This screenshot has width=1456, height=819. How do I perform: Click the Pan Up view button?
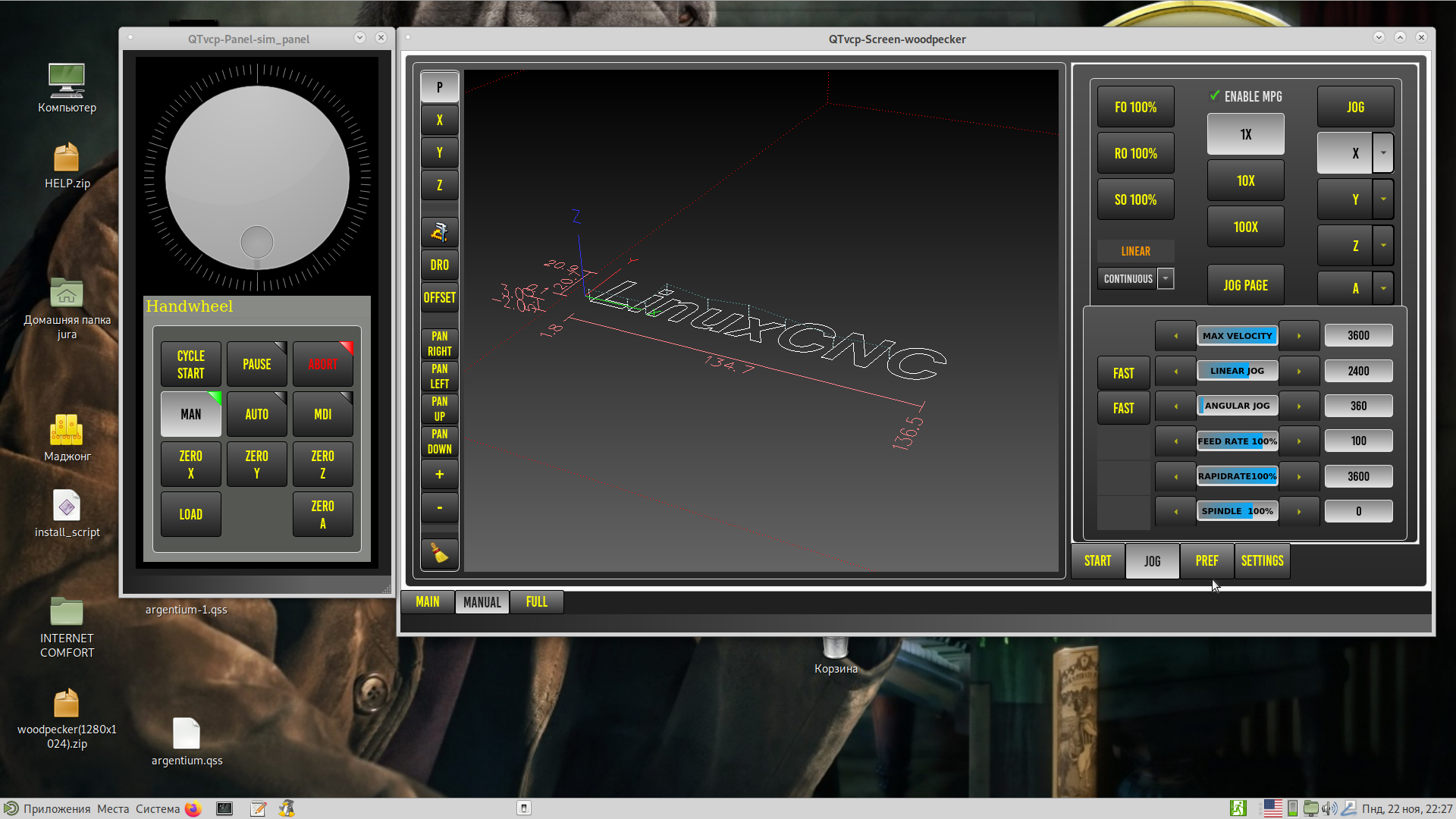pyautogui.click(x=439, y=409)
